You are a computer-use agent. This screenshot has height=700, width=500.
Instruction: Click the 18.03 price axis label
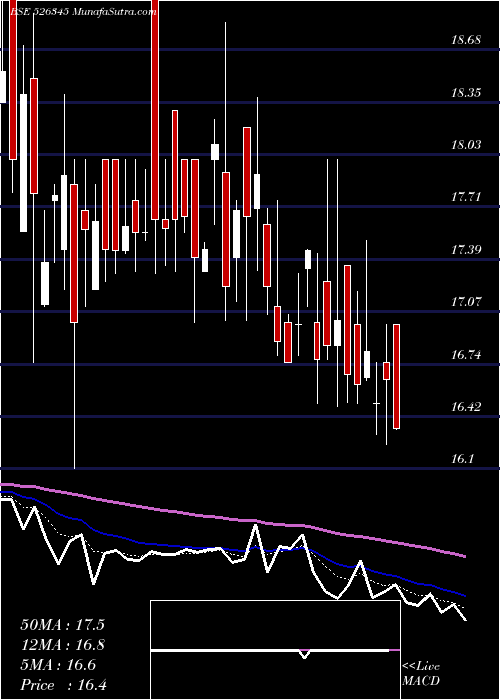(466, 145)
